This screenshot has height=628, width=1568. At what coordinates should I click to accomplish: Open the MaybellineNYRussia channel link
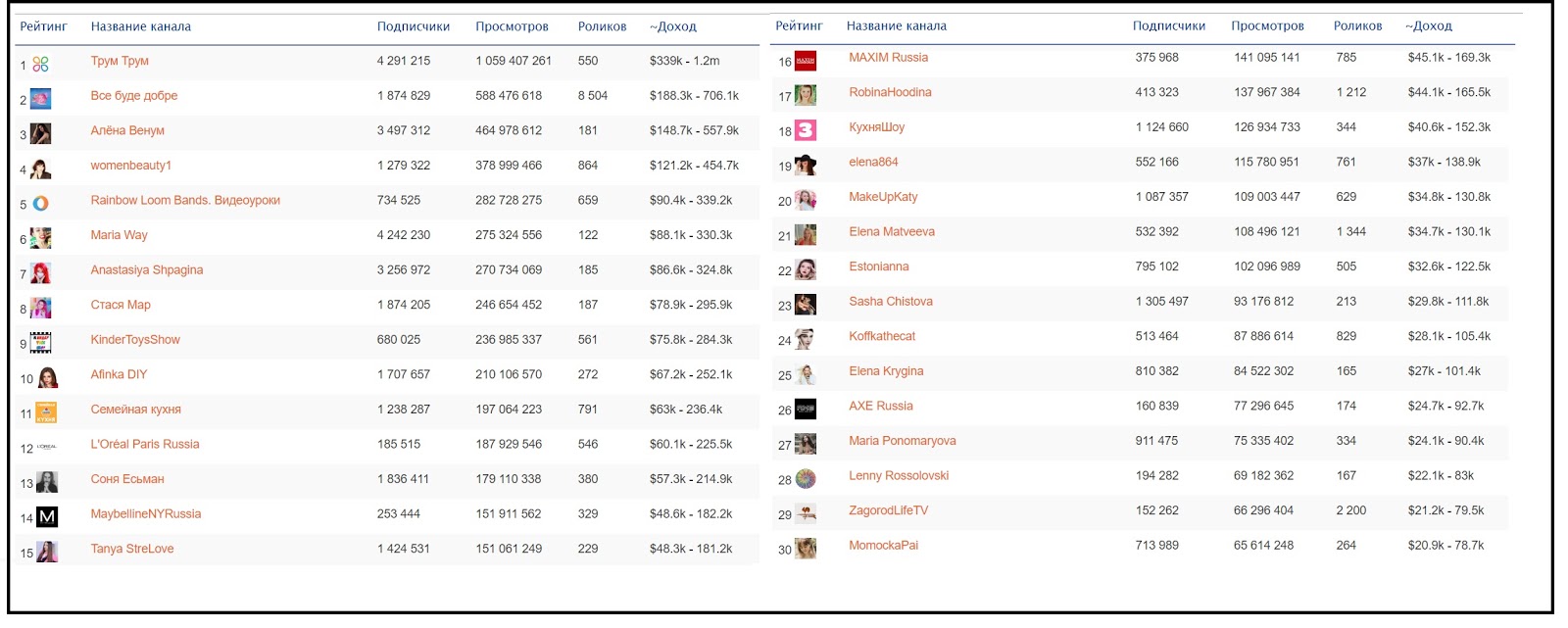click(146, 513)
